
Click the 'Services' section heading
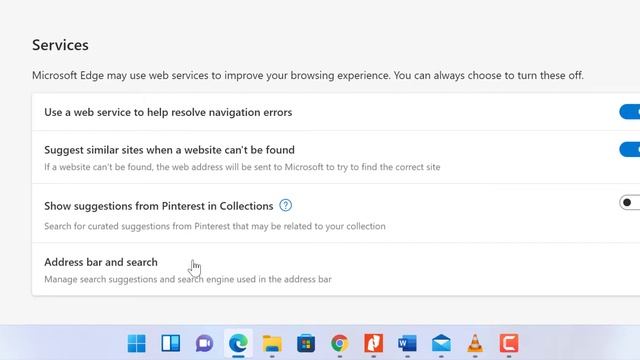[60, 45]
